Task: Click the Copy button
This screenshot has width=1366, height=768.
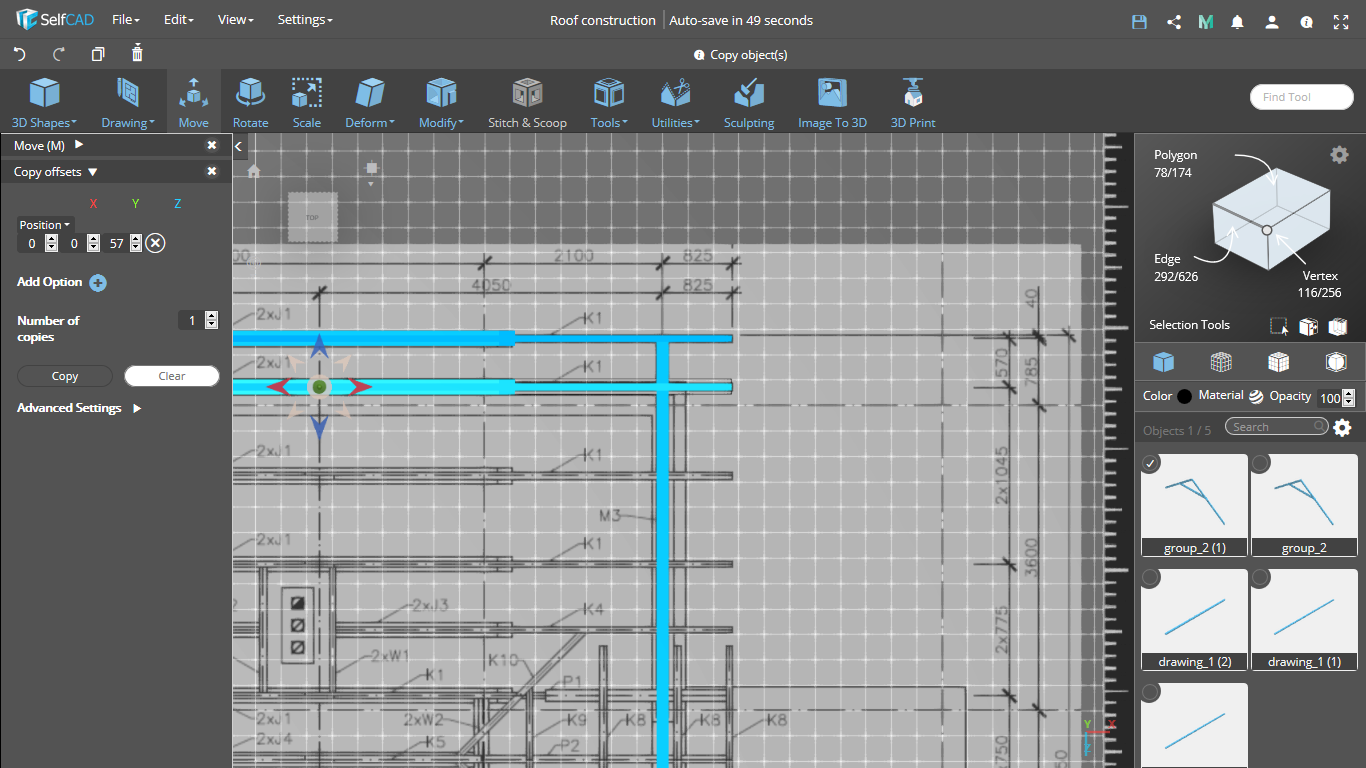Action: [65, 376]
